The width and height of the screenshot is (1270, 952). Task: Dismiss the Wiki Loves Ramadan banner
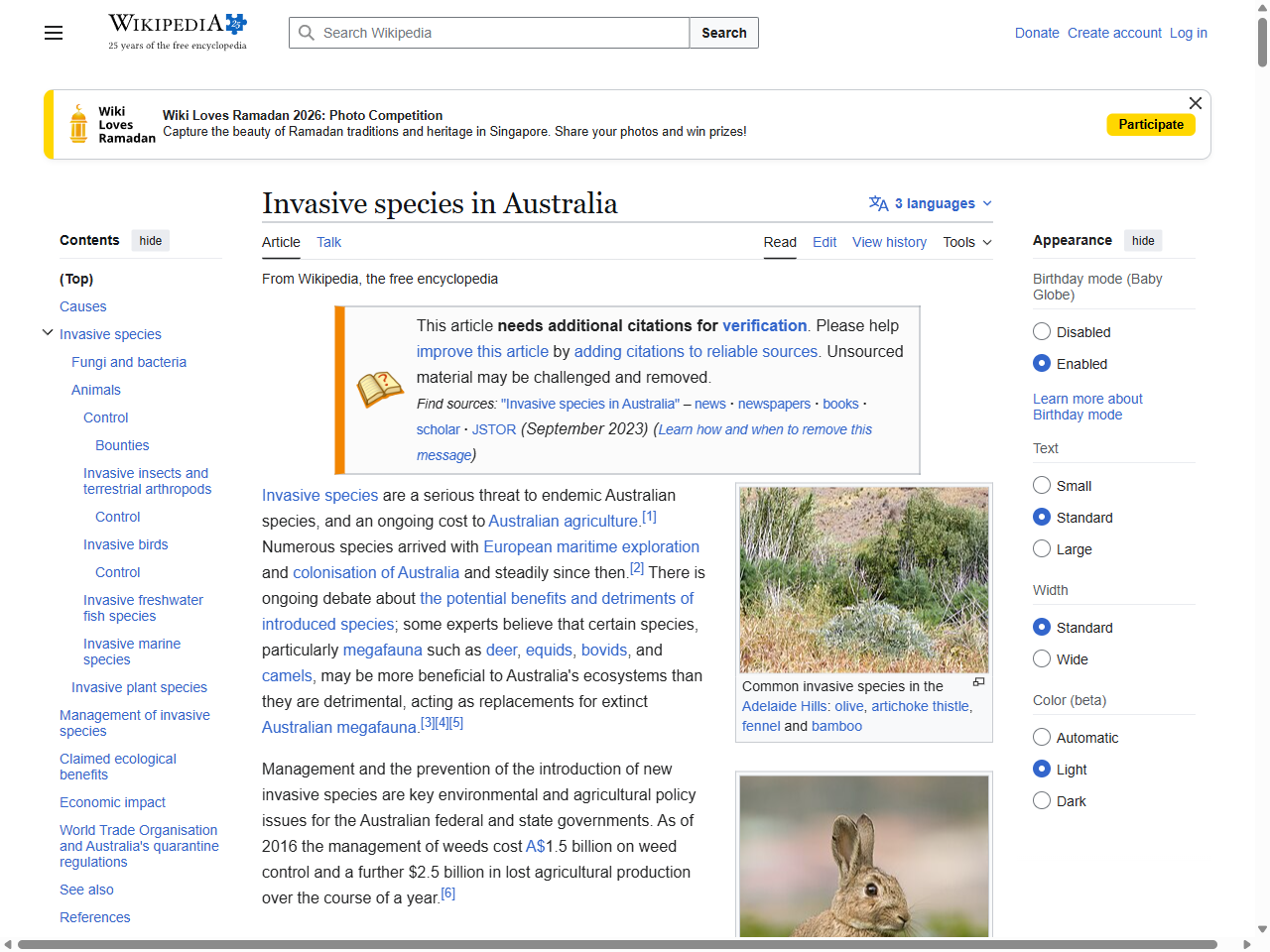pos(1195,103)
